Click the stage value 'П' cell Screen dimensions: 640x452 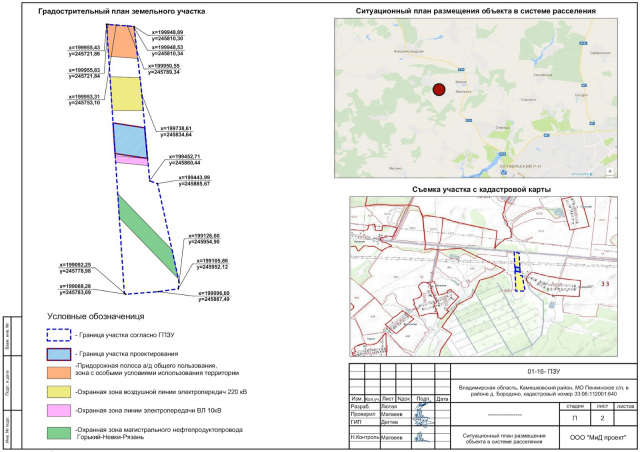(575, 419)
